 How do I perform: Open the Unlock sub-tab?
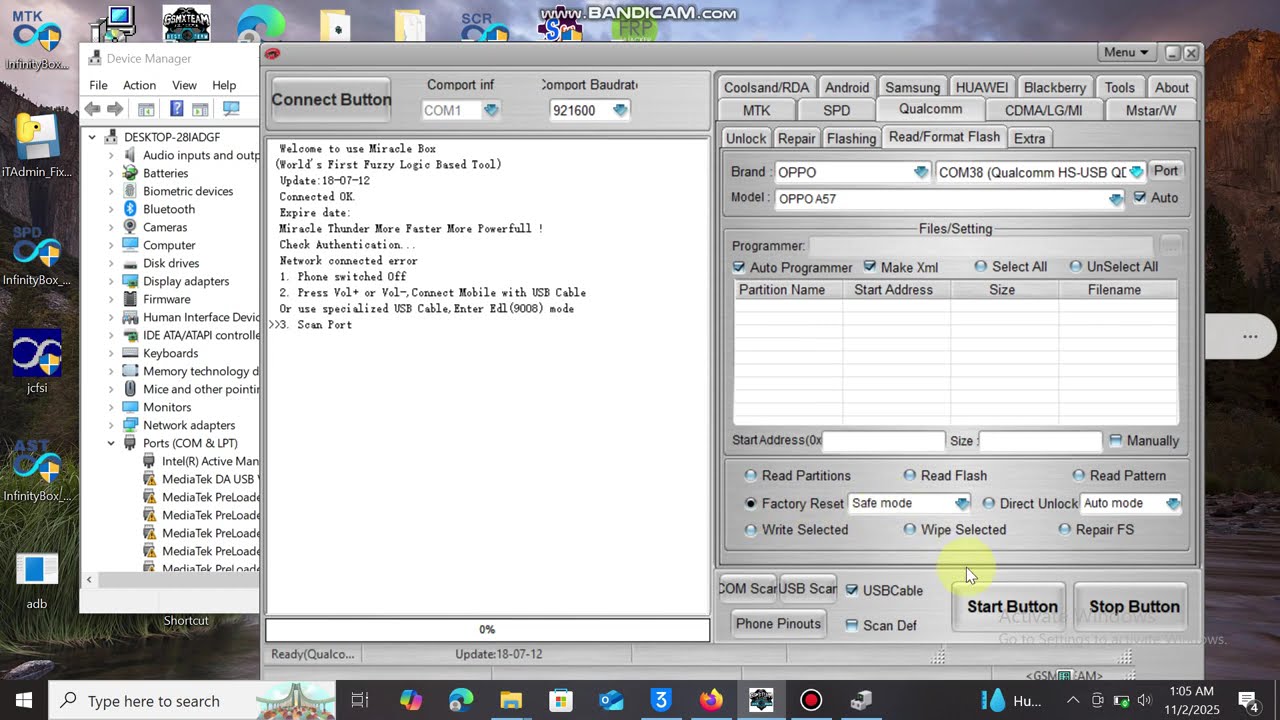pyautogui.click(x=746, y=138)
